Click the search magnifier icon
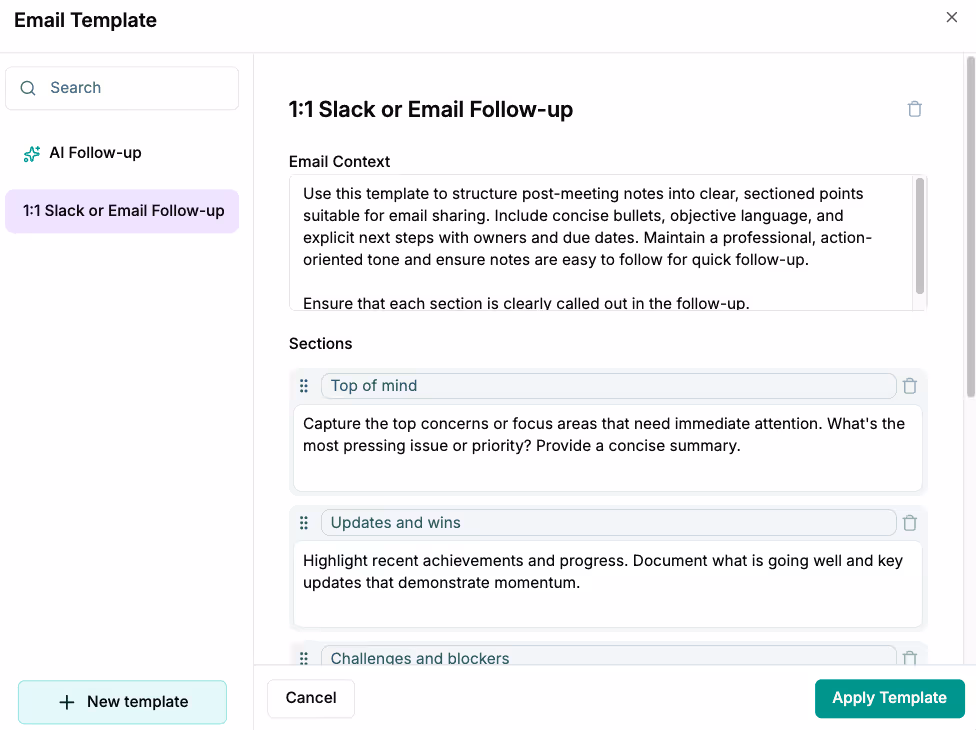The image size is (976, 730). tap(27, 88)
